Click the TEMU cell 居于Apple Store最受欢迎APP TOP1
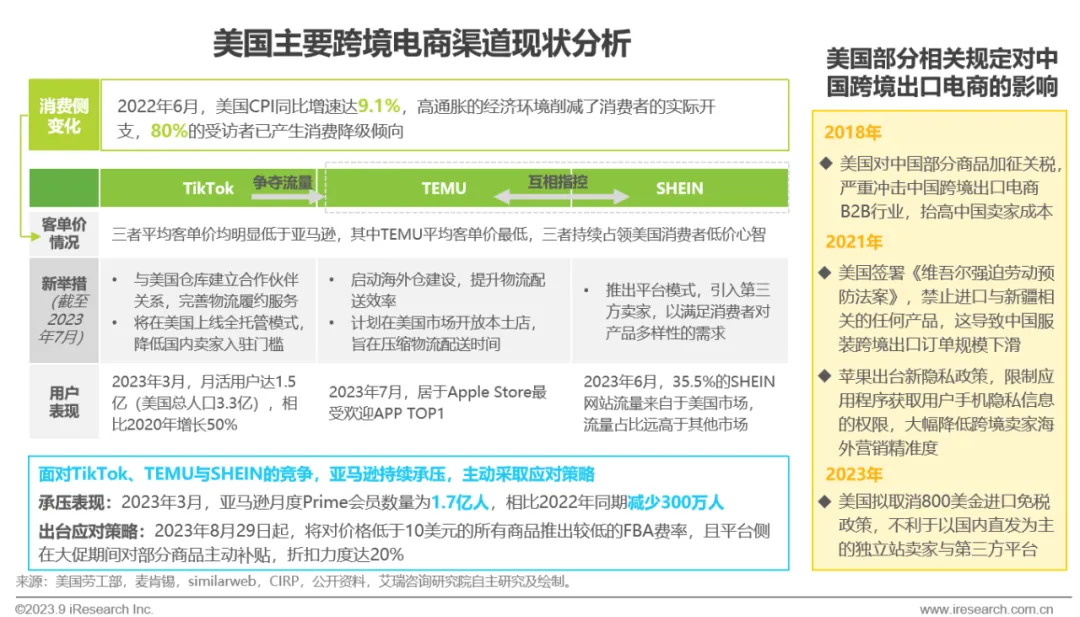This screenshot has width=1080, height=617. coord(437,403)
